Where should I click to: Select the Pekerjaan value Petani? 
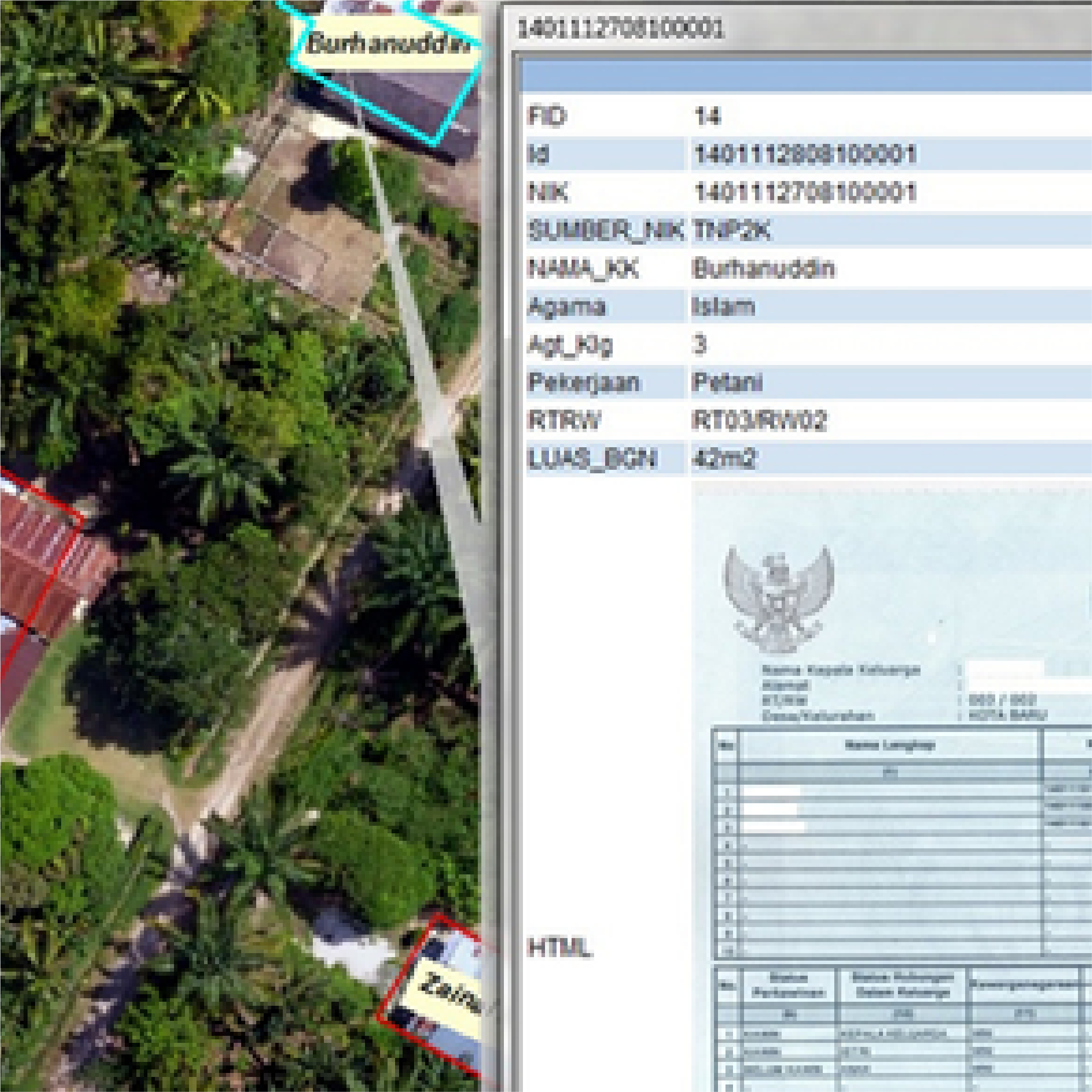pos(727,383)
